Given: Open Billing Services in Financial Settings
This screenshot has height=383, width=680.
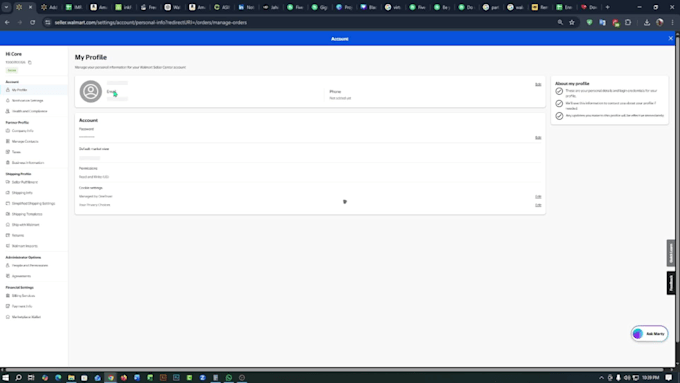Looking at the screenshot, I should point(23,296).
